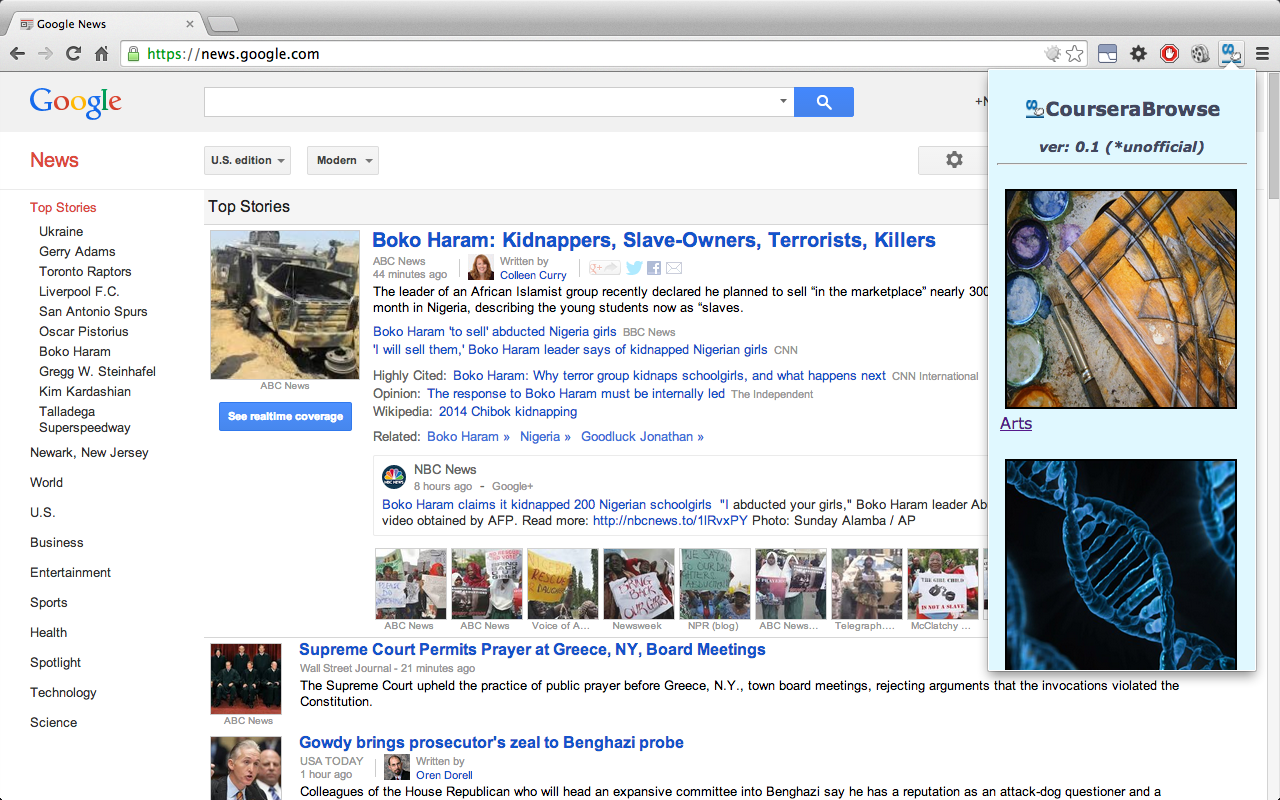1280x800 pixels.
Task: Click the red circular extension icon
Action: click(x=1169, y=54)
